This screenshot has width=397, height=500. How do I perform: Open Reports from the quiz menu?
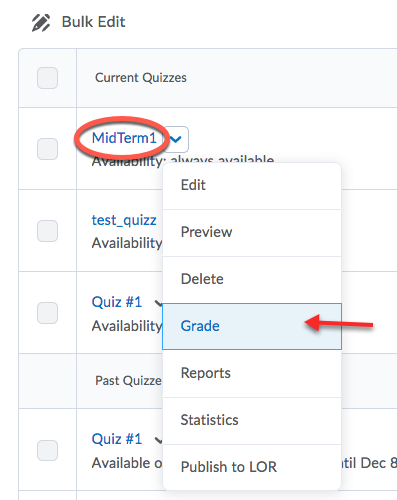[252, 373]
